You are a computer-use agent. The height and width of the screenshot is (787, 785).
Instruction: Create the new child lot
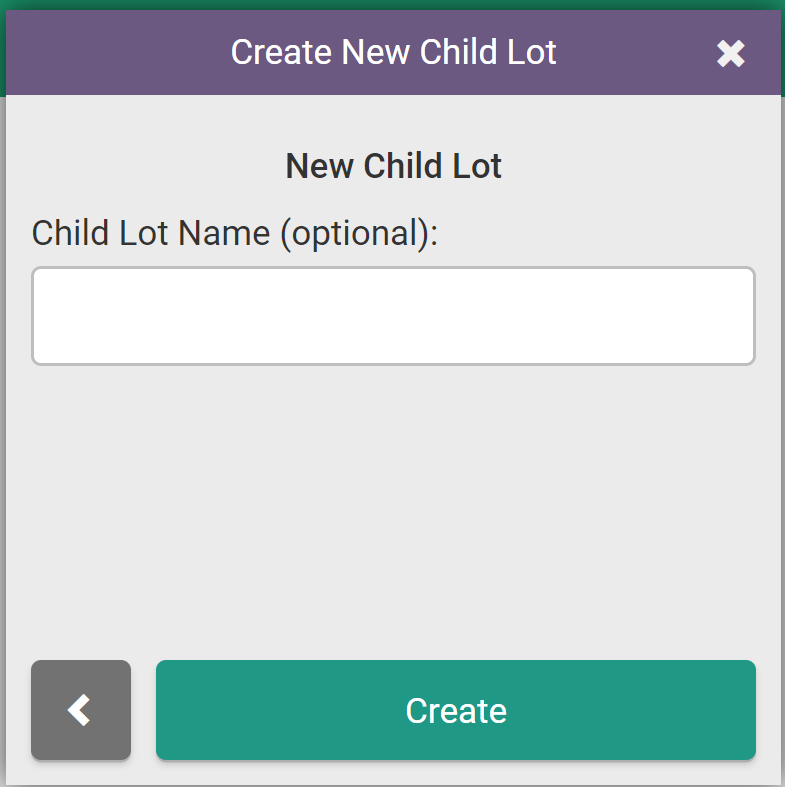click(455, 710)
